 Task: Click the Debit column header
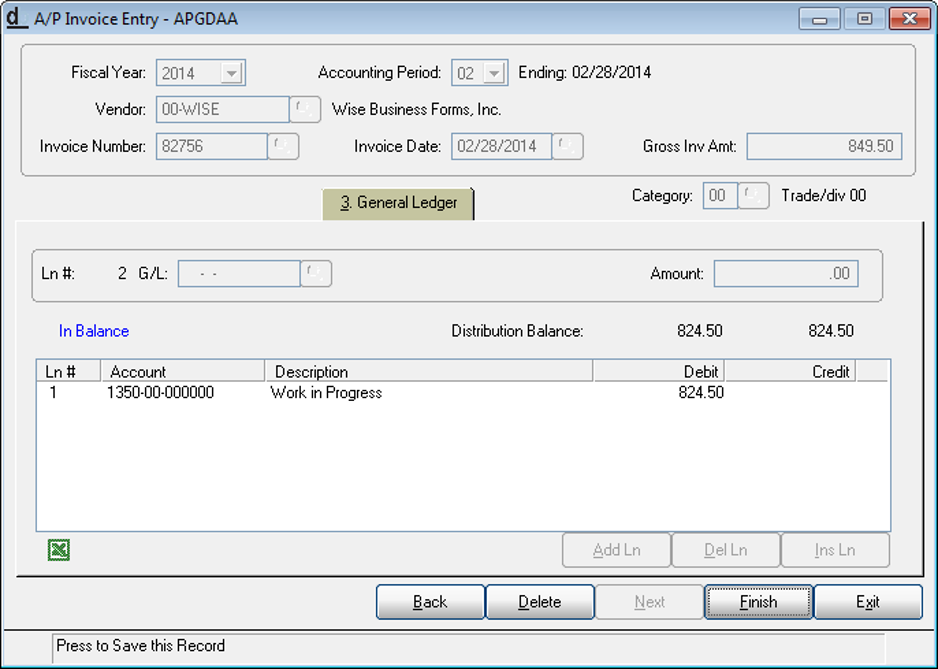click(659, 372)
